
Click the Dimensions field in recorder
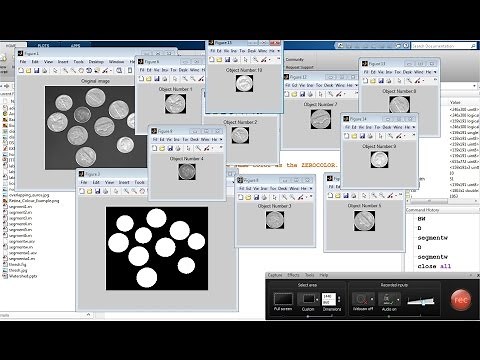328,299
